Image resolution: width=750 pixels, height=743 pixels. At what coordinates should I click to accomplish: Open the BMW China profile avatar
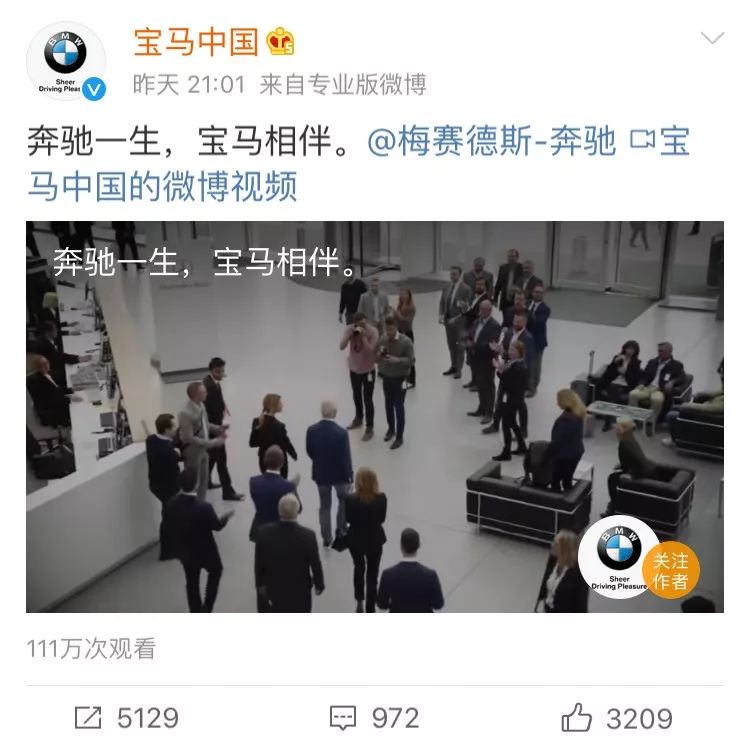[66, 61]
